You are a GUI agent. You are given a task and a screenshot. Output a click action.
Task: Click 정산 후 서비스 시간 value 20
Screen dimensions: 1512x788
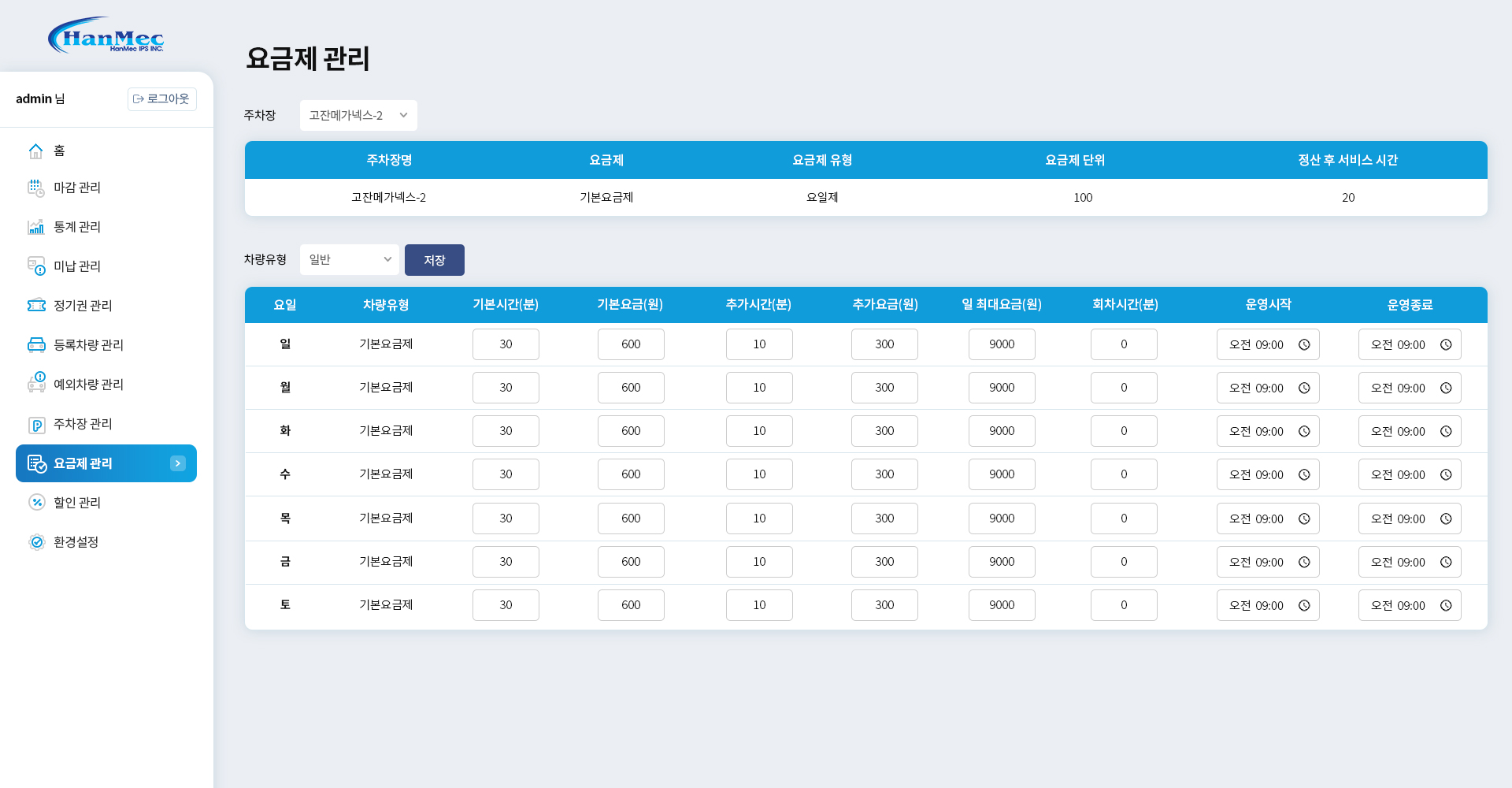[x=1348, y=198]
